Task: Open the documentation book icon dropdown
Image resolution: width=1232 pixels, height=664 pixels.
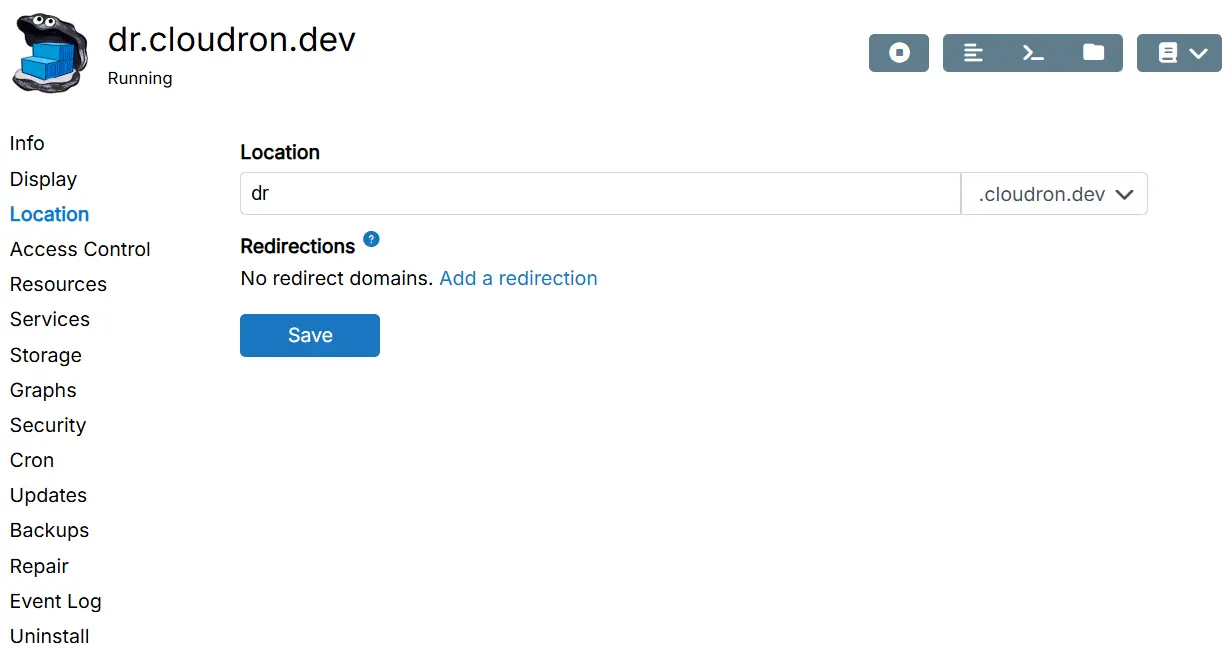Action: pyautogui.click(x=1180, y=53)
